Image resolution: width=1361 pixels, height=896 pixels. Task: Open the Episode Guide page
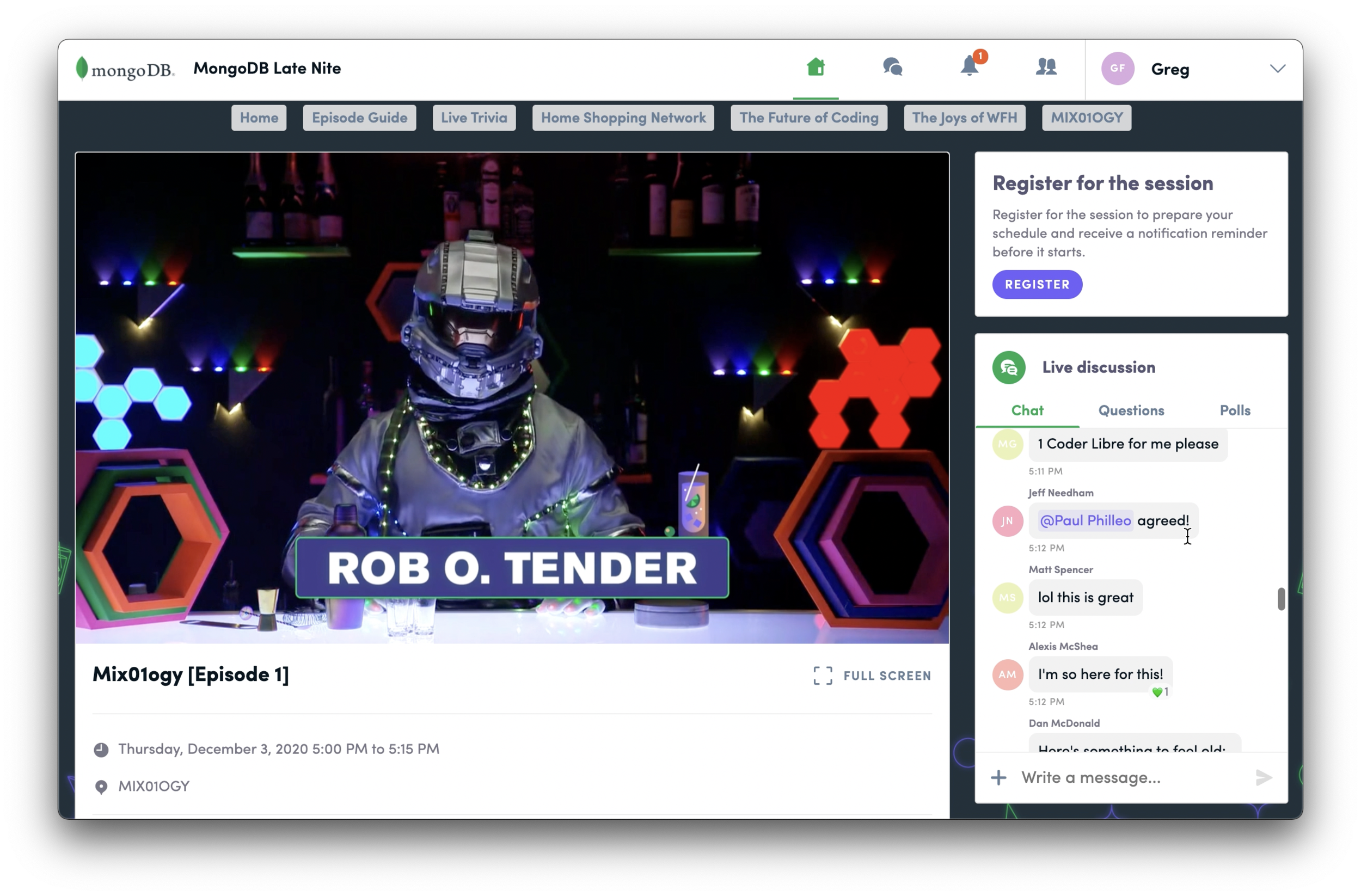359,118
